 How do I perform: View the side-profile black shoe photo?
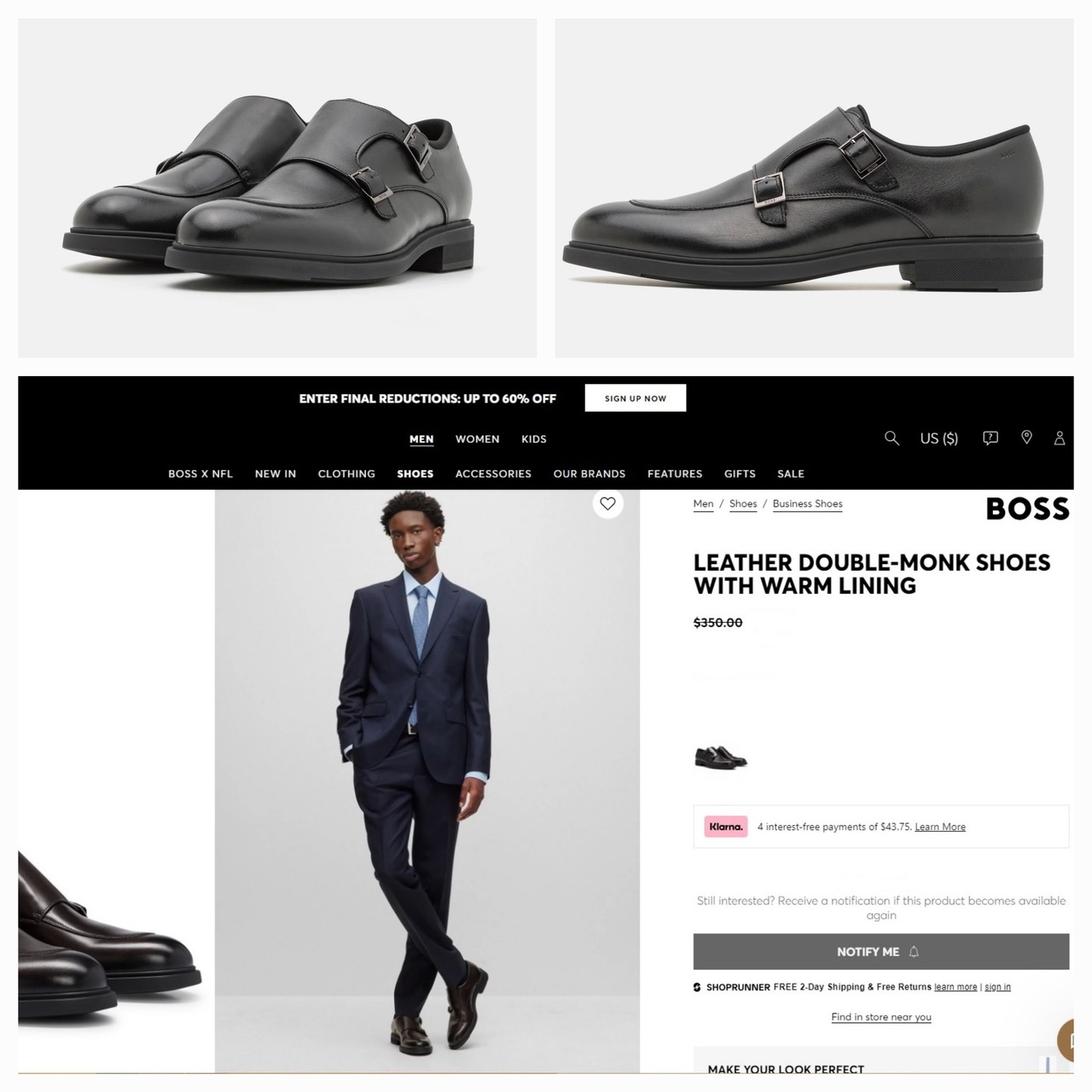coord(814,188)
